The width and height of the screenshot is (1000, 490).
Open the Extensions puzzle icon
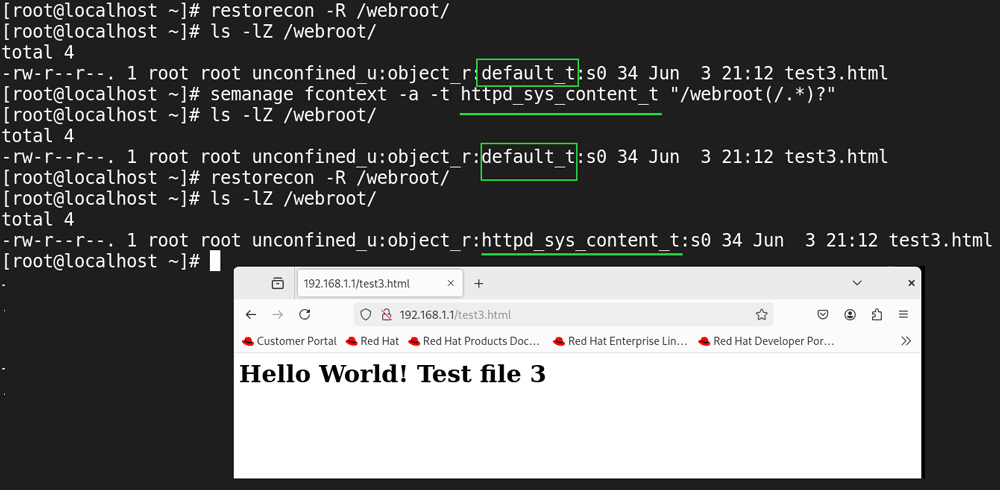[877, 315]
